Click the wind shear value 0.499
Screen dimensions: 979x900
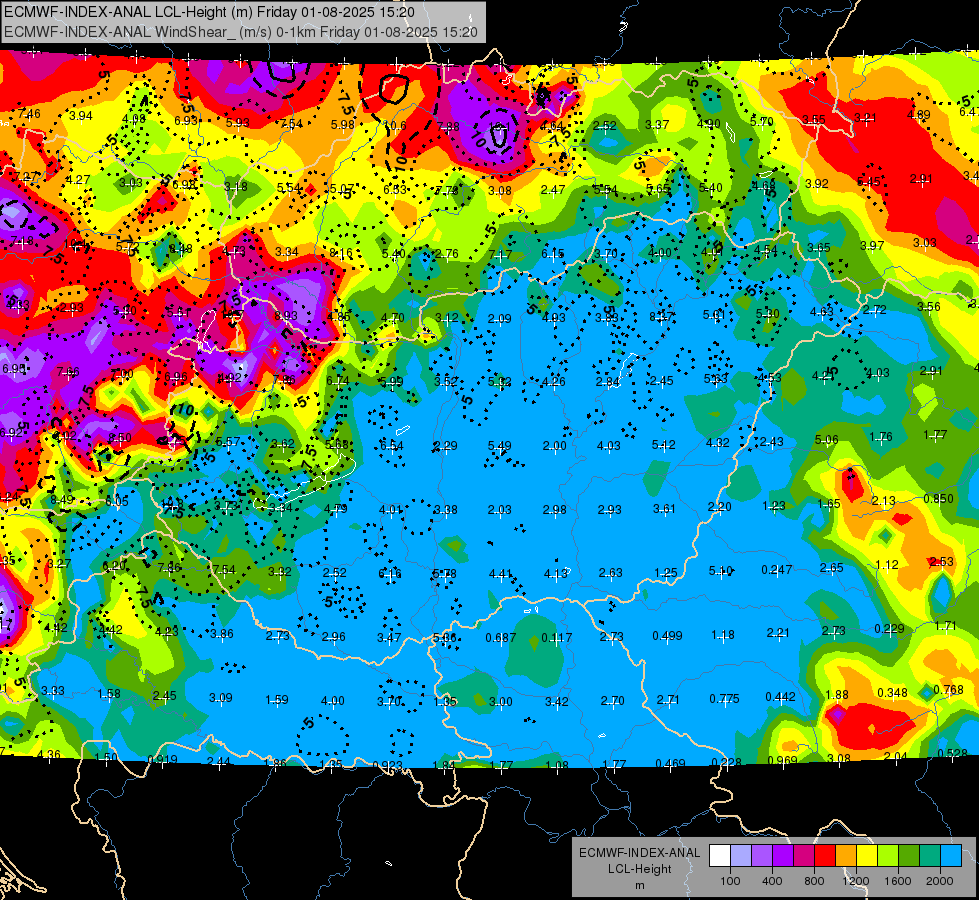667,636
